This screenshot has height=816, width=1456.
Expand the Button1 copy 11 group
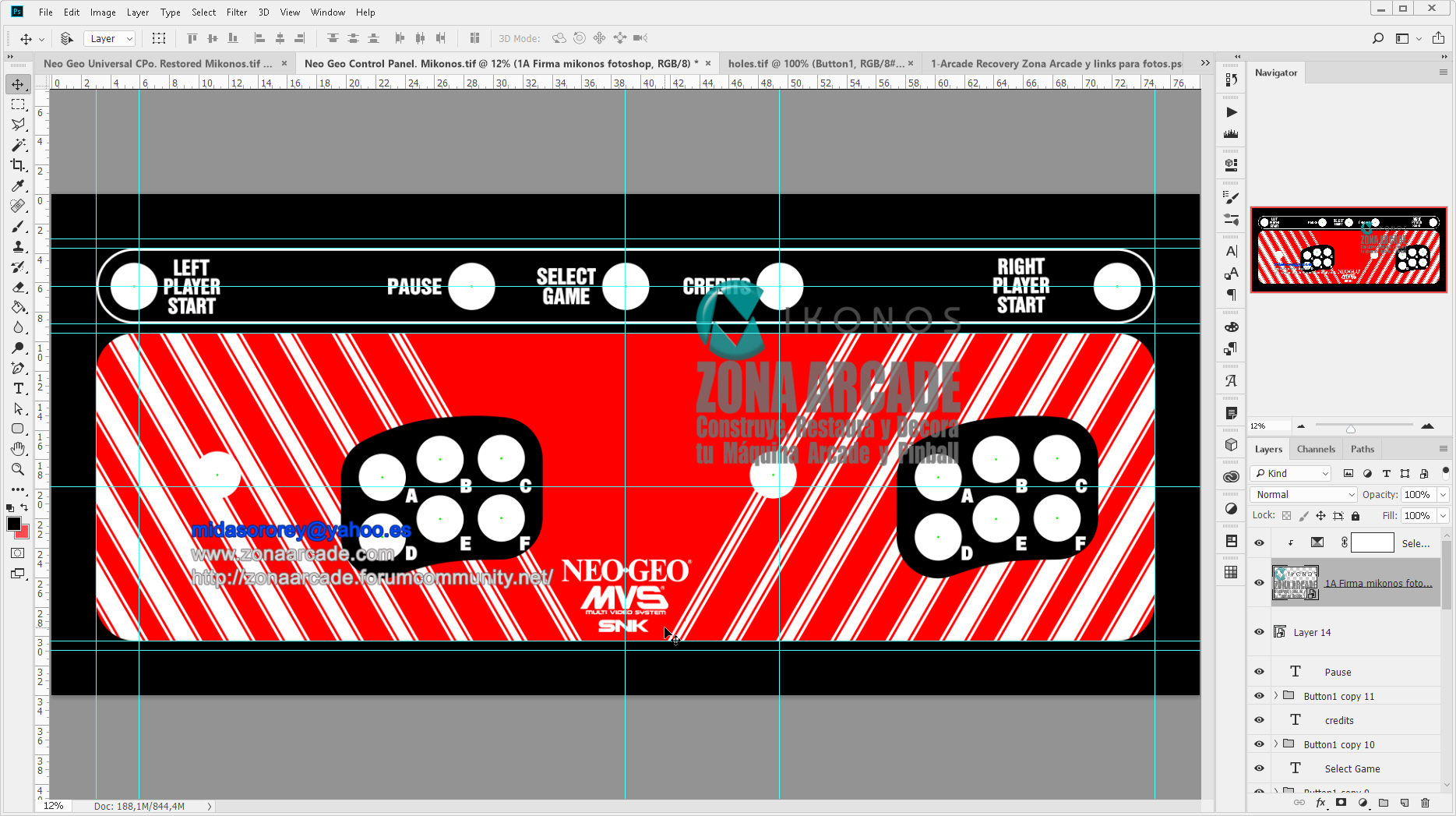(1275, 695)
